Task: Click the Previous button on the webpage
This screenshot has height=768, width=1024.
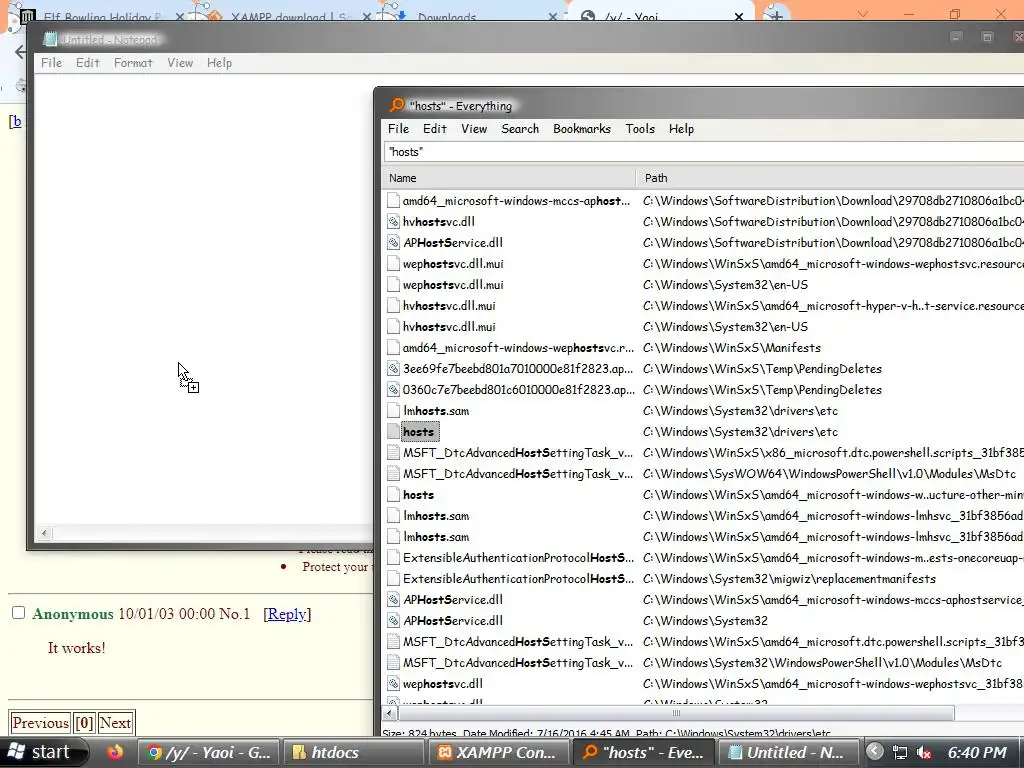Action: coord(40,723)
